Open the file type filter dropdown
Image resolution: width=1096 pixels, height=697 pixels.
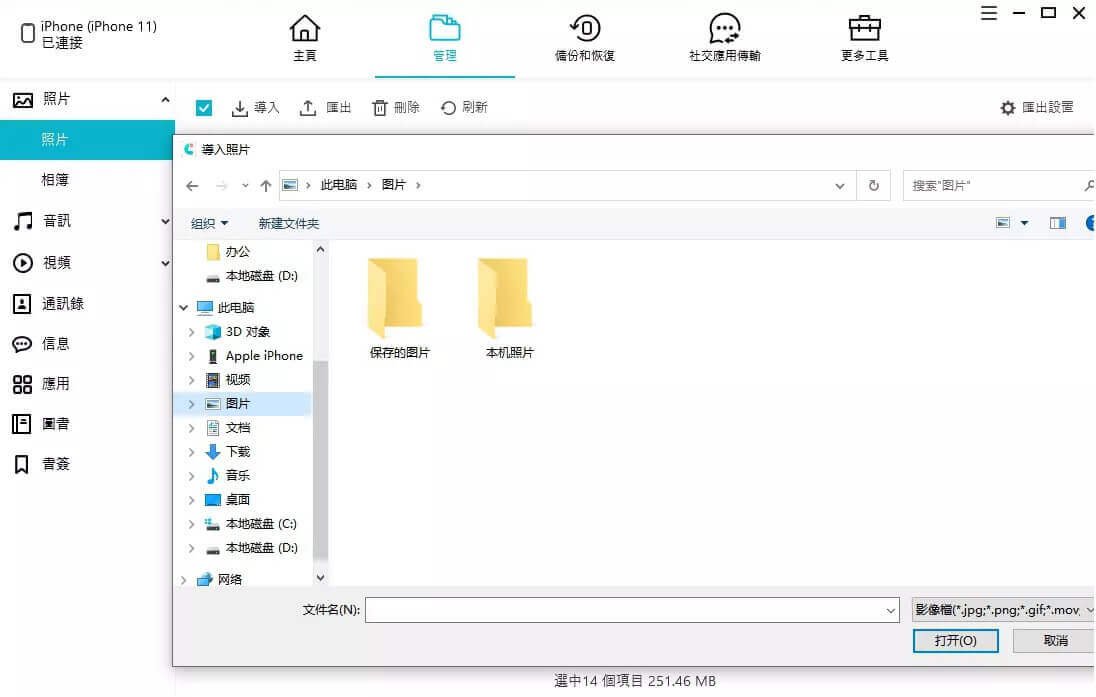[1003, 610]
